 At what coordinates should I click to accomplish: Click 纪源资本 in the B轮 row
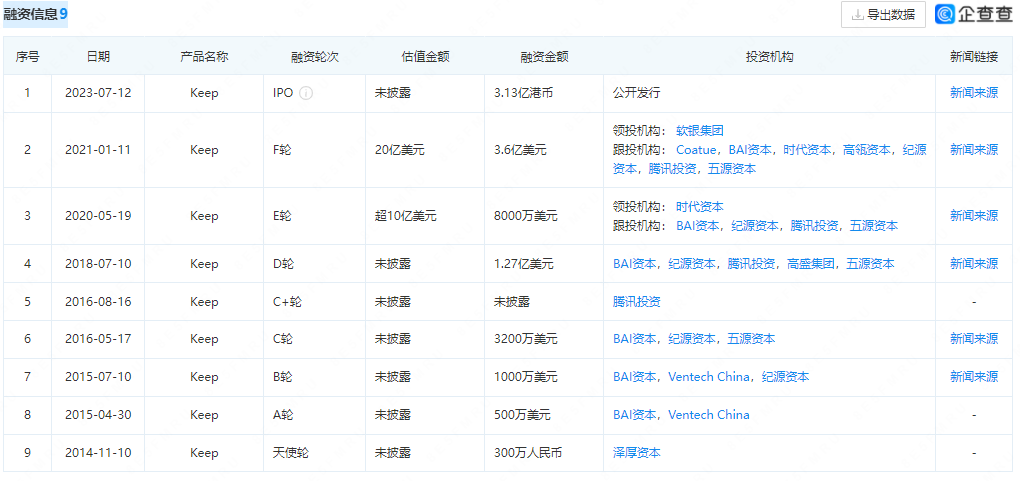click(786, 376)
